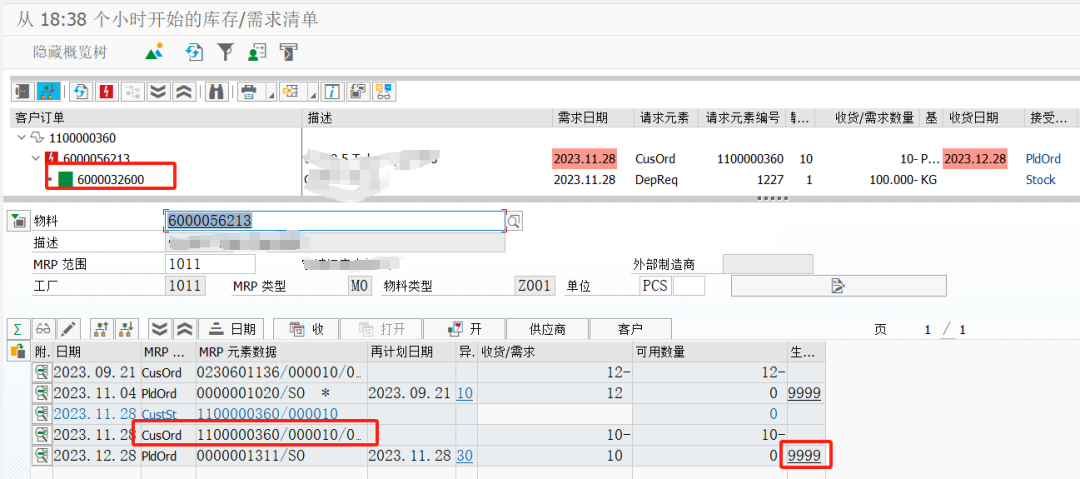The width and height of the screenshot is (1080, 479).
Task: Click the 客户 button
Action: click(x=630, y=329)
